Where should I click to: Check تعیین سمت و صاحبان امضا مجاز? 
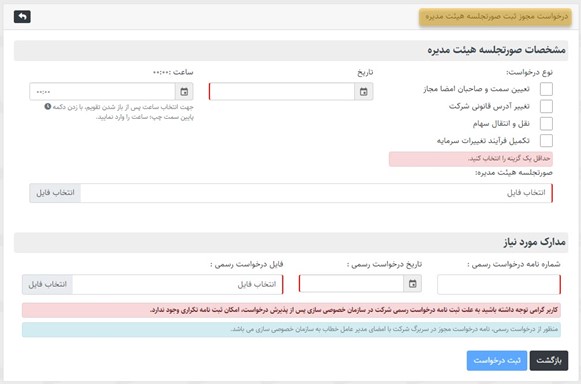coord(546,89)
